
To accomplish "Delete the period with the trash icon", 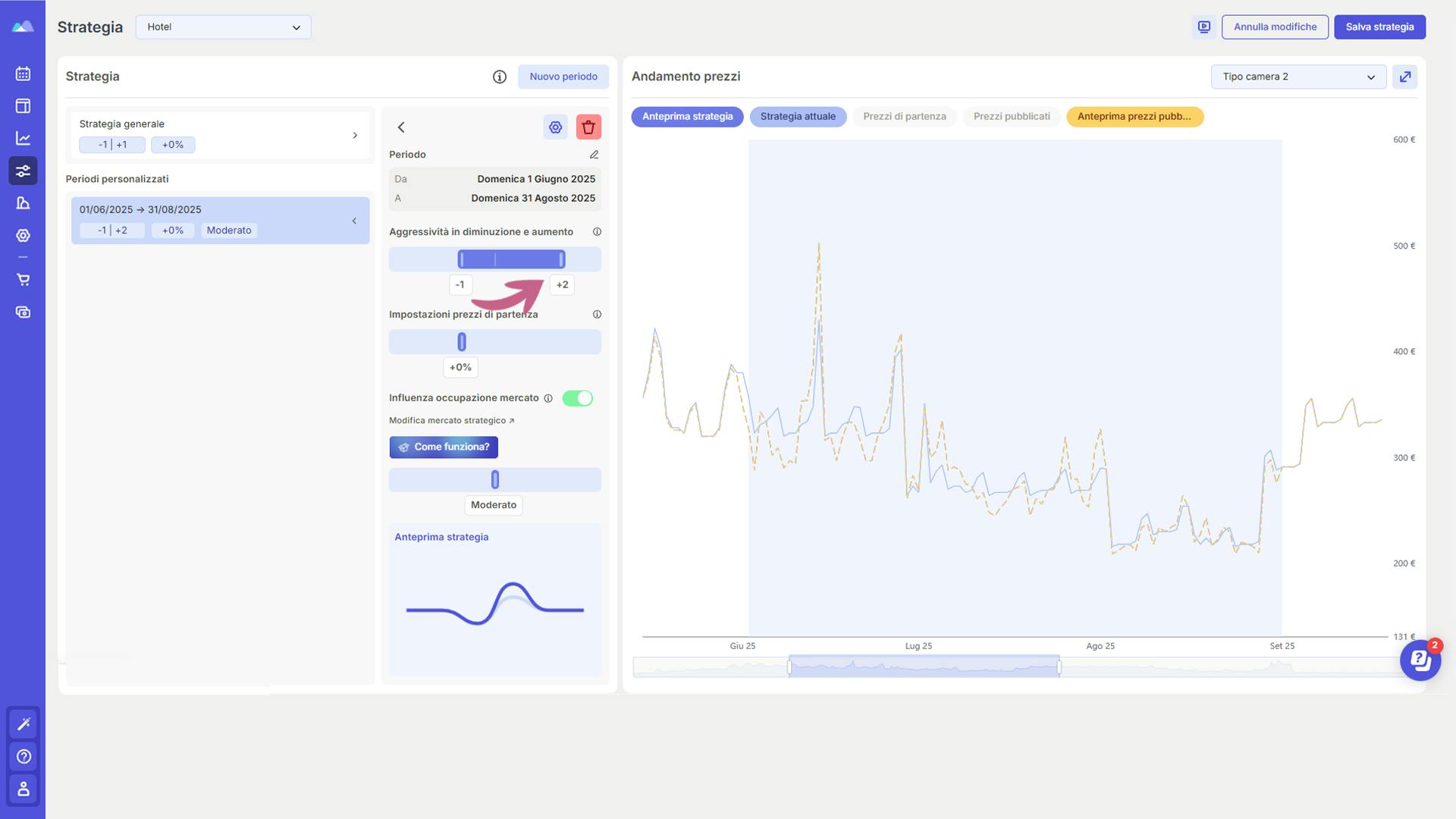I will point(588,127).
